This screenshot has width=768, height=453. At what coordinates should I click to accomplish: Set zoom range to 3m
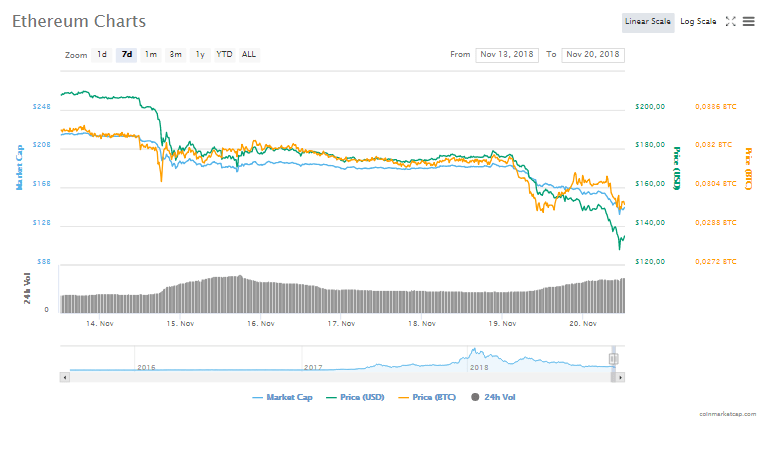[x=175, y=54]
